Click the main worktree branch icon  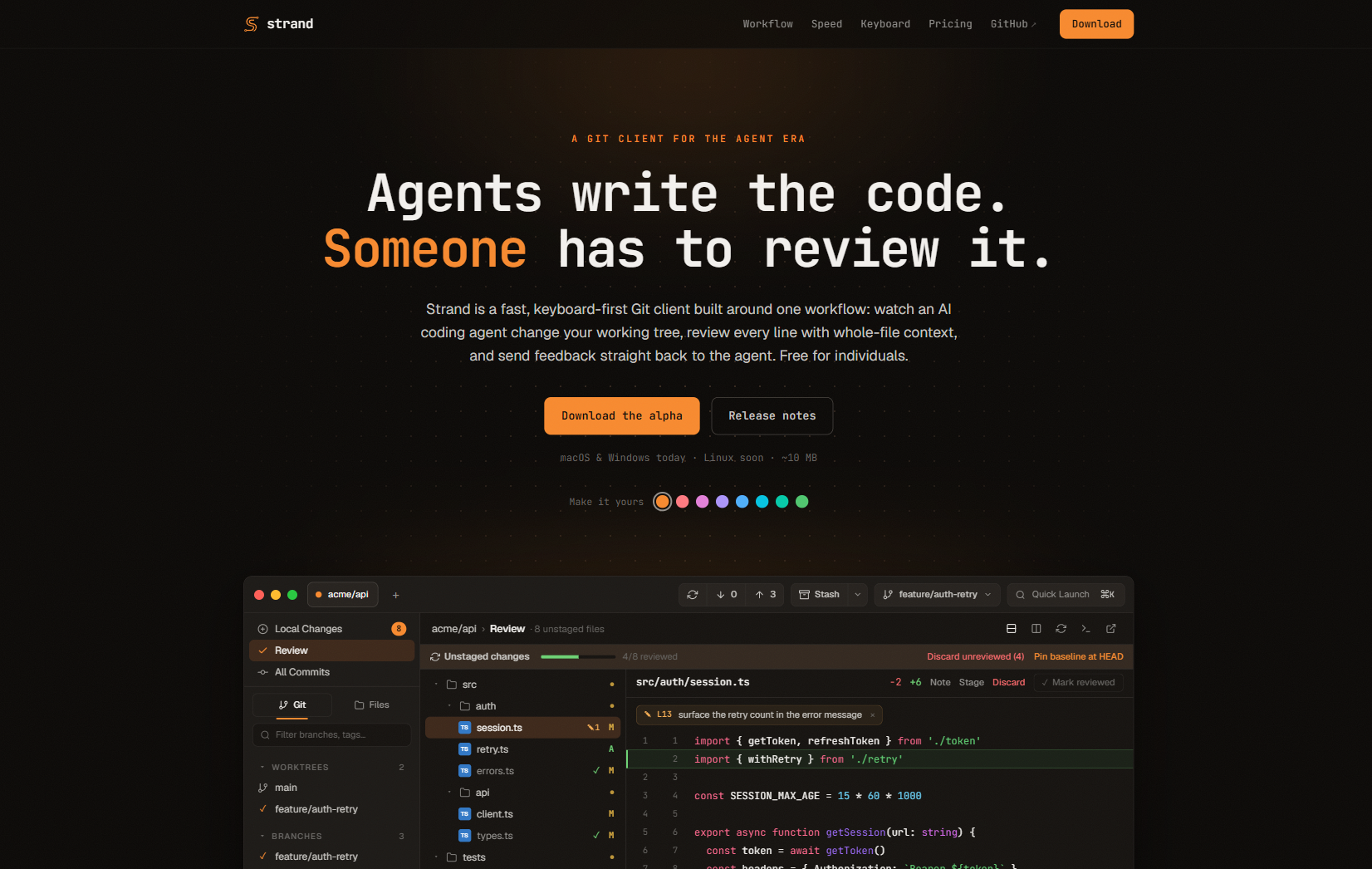point(262,788)
